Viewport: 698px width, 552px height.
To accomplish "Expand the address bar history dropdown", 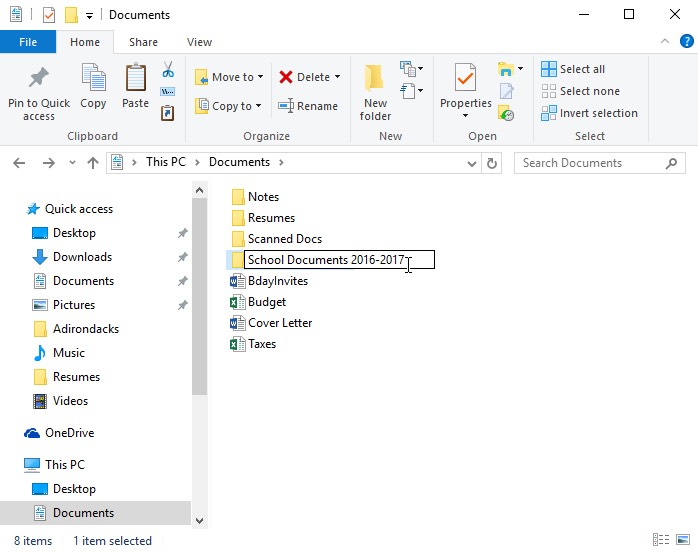I will pos(472,163).
